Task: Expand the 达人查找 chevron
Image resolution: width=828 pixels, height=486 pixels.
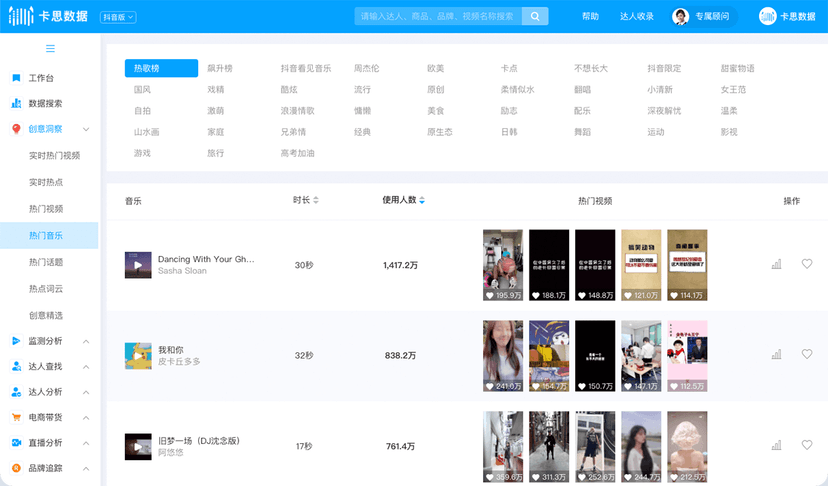Action: coord(86,367)
